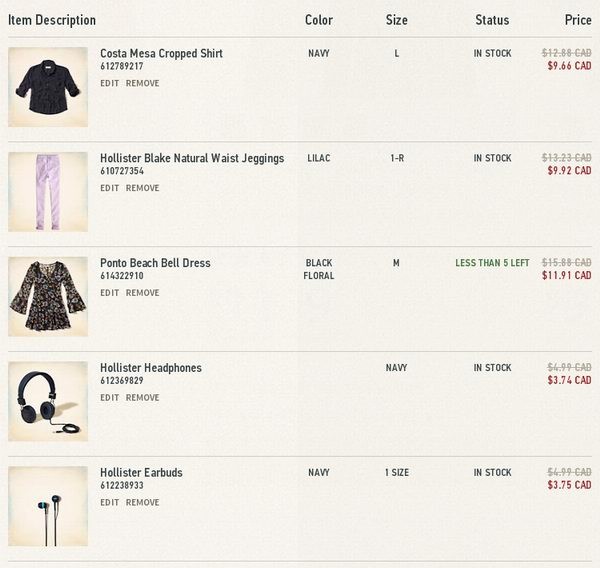Screen dimensions: 600x568
Task: Select the navy headphones product image
Action: click(x=48, y=402)
